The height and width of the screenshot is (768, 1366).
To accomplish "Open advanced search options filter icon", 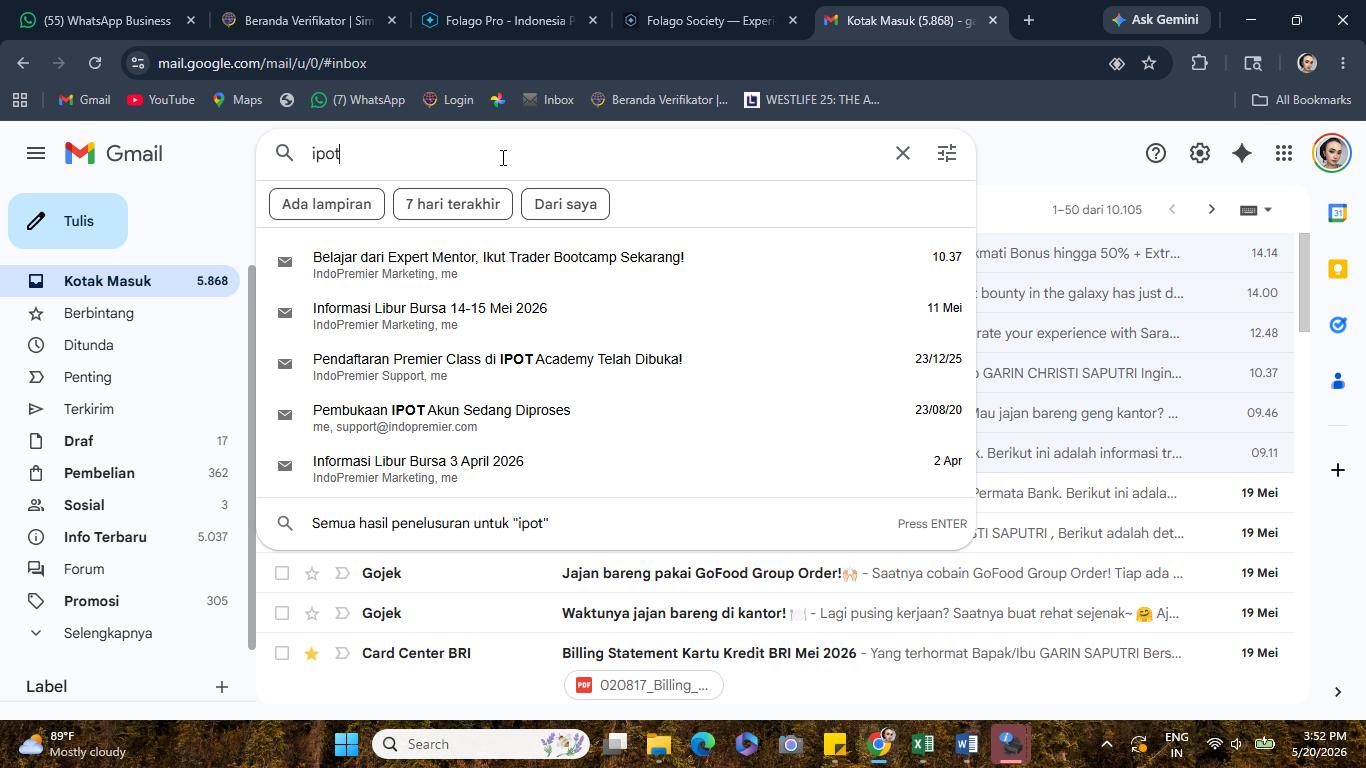I will 946,153.
